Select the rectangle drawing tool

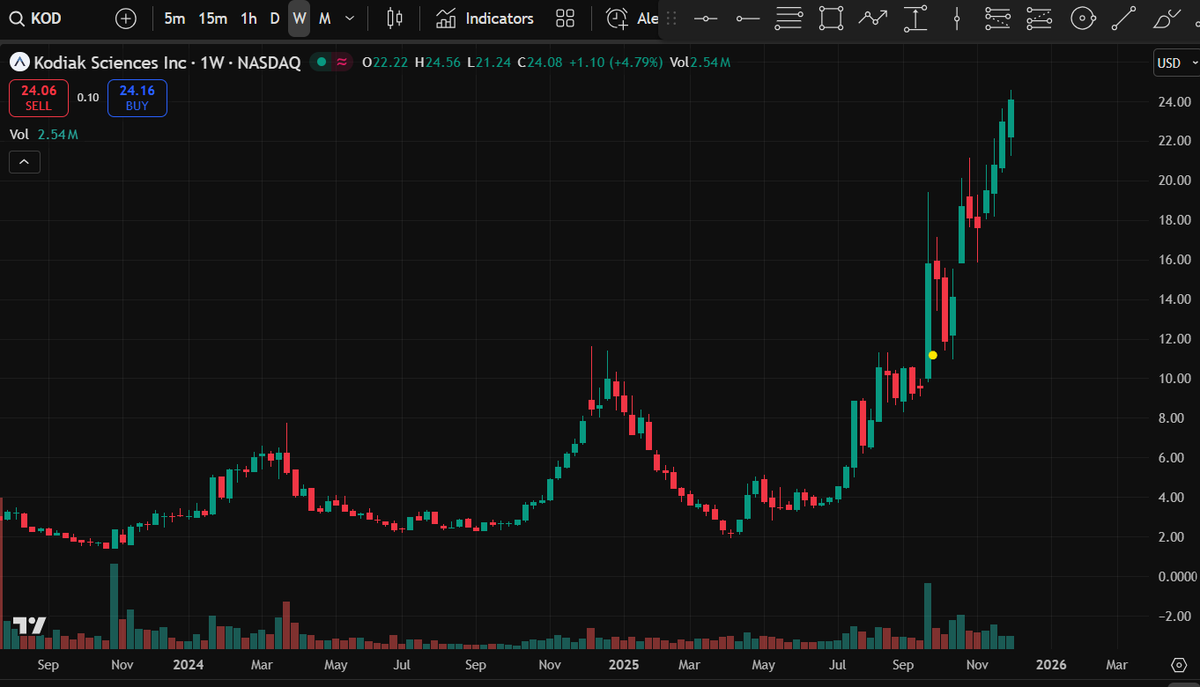pos(830,18)
